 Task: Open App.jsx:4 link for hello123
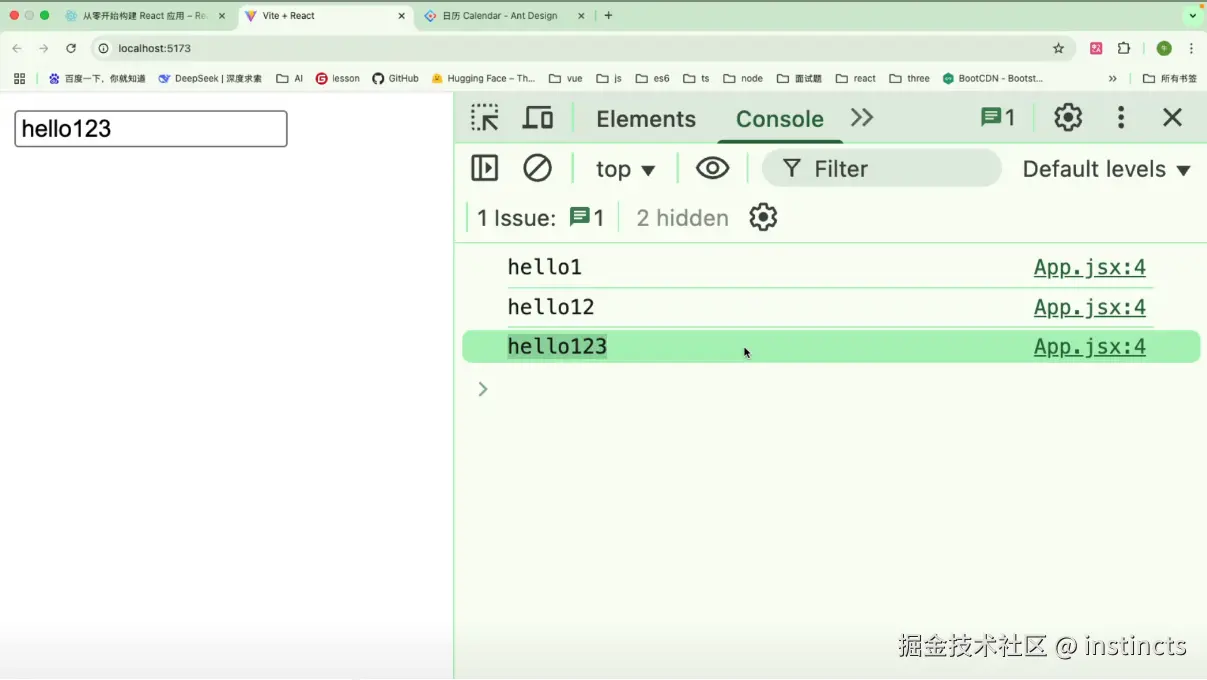point(1090,347)
